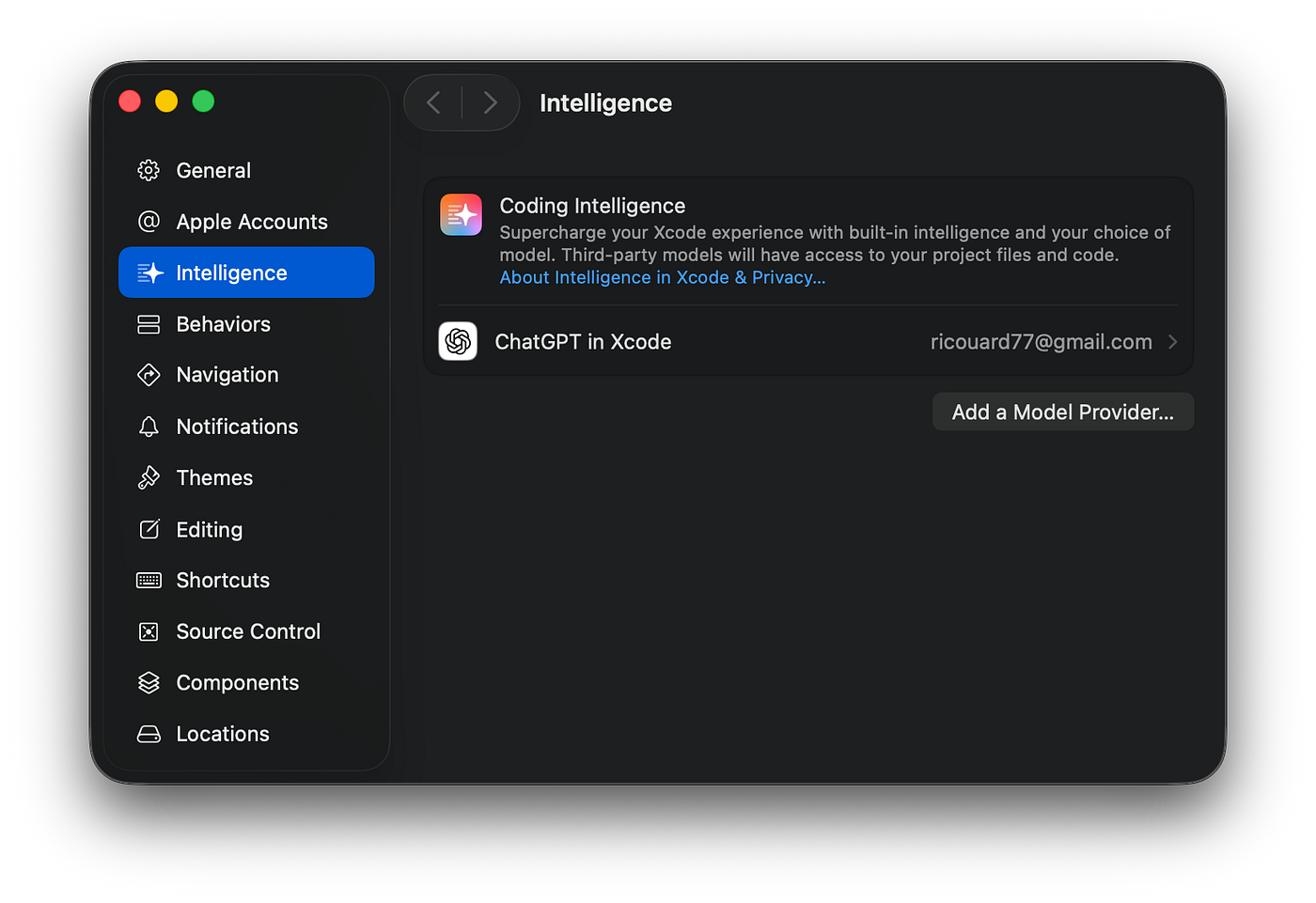Go back with the left arrow button

coord(433,102)
